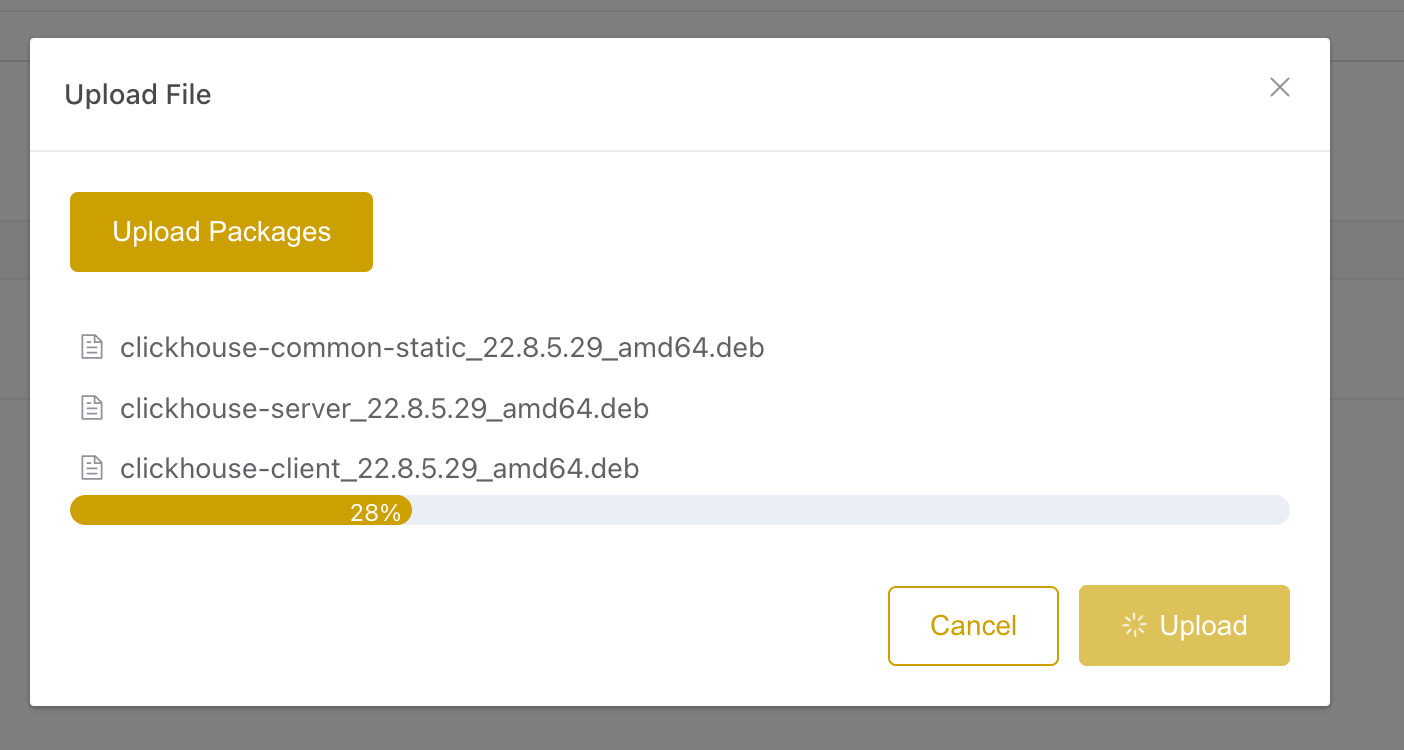
Task: Click the file icon beside clickhouse-common-static package
Action: point(92,347)
